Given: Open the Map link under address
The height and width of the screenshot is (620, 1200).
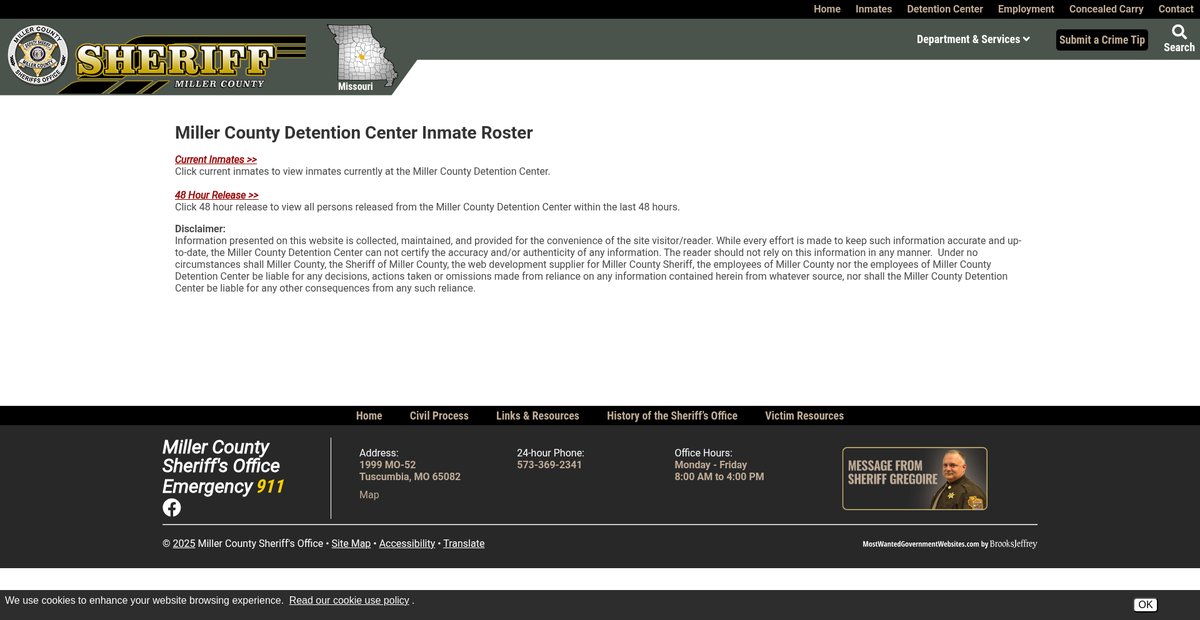Looking at the screenshot, I should pos(369,495).
